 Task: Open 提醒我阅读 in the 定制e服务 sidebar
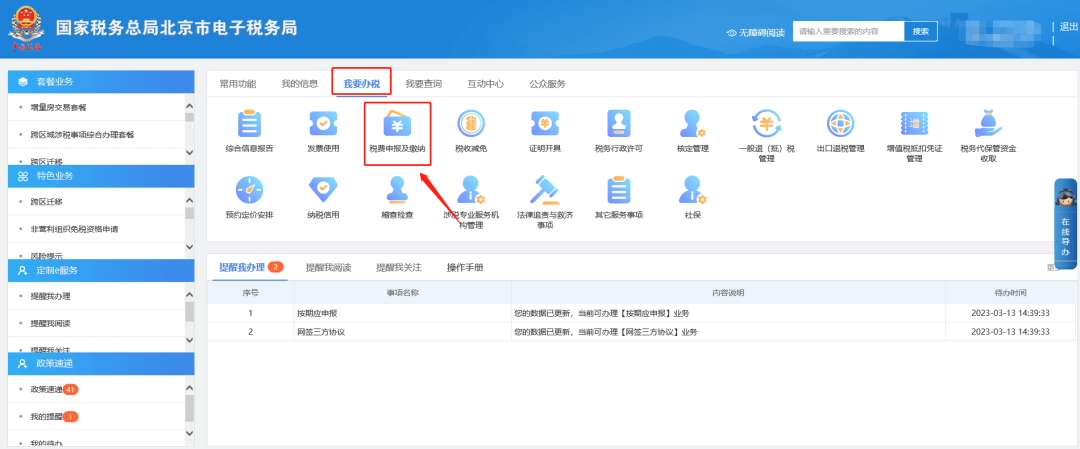click(51, 323)
